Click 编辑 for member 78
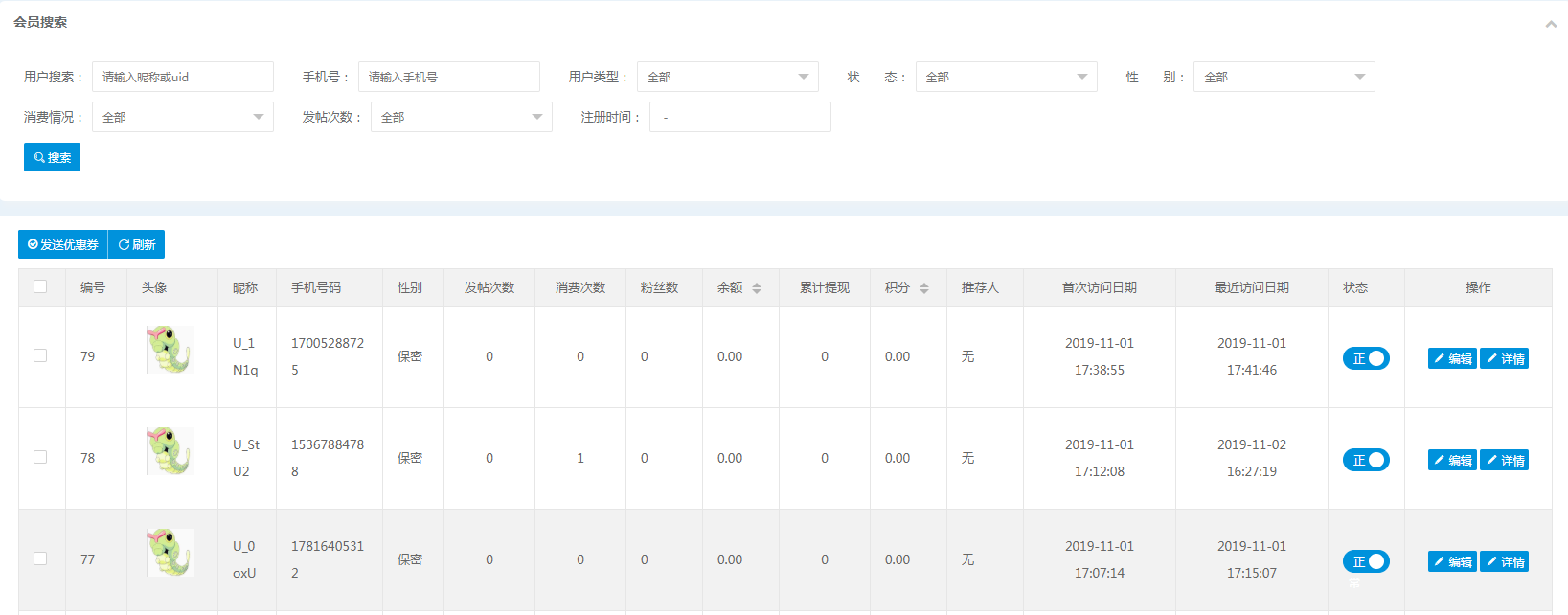The height and width of the screenshot is (615, 1568). (1452, 460)
